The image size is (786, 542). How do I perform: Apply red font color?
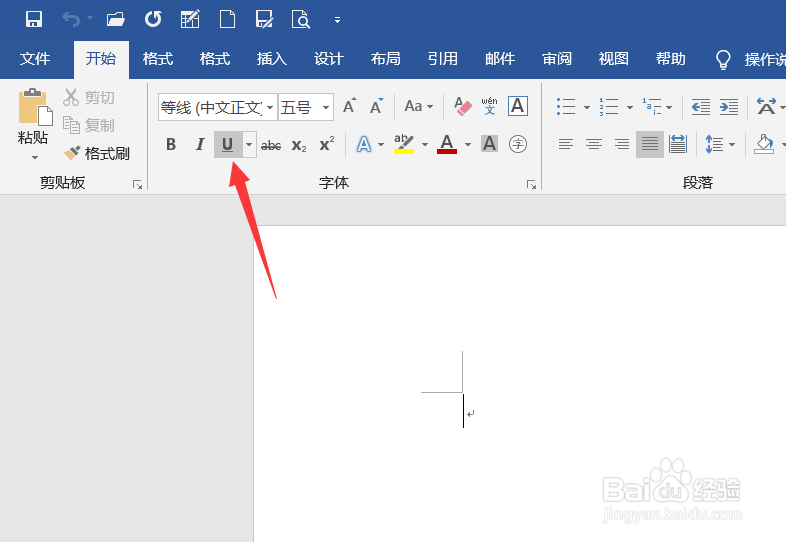pos(447,144)
